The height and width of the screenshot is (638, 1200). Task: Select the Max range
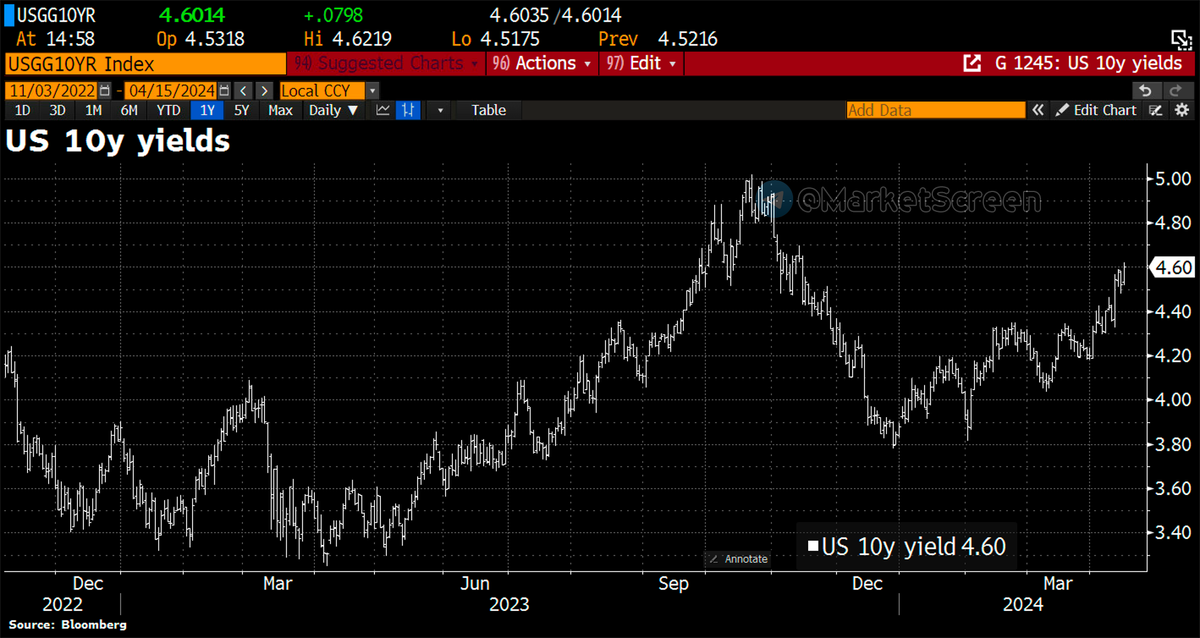click(x=280, y=110)
